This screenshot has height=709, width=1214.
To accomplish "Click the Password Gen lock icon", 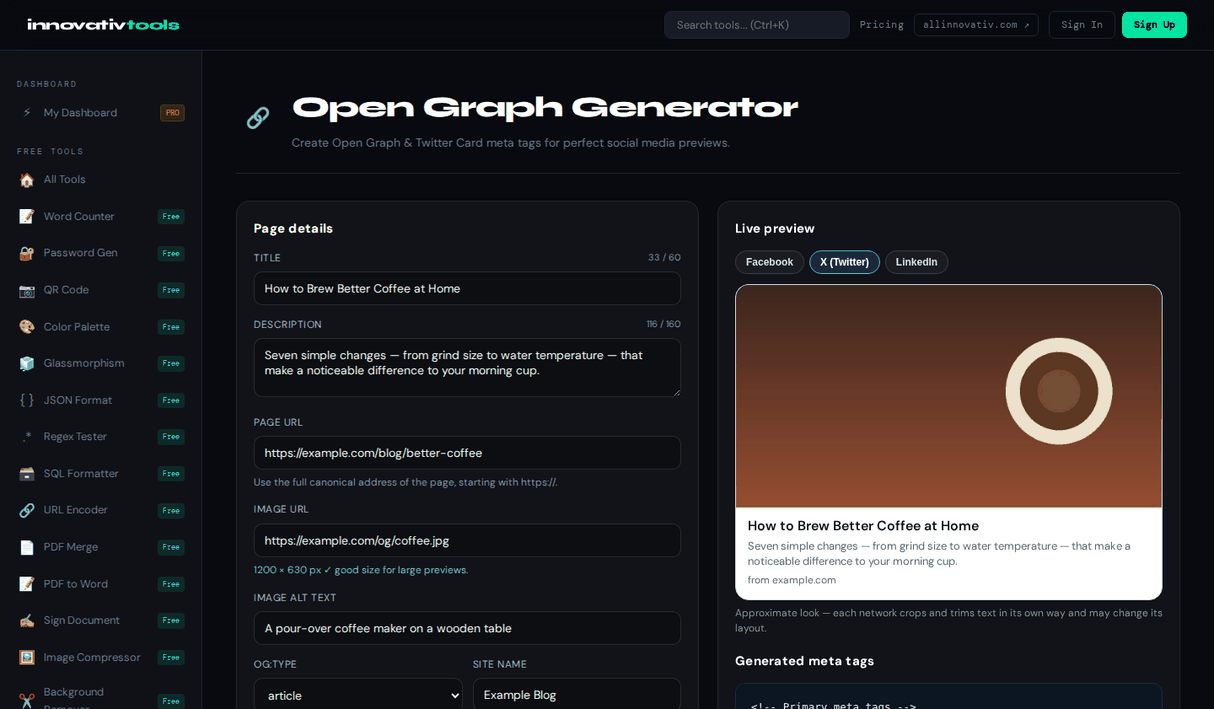I will coord(27,253).
